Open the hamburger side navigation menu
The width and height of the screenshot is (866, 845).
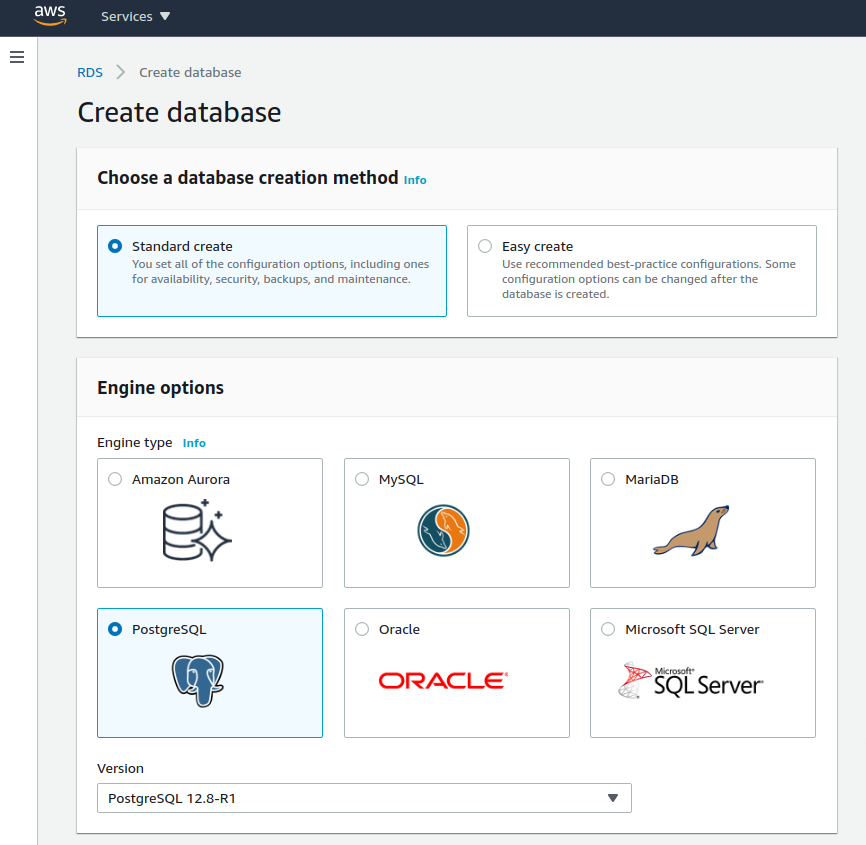17,57
